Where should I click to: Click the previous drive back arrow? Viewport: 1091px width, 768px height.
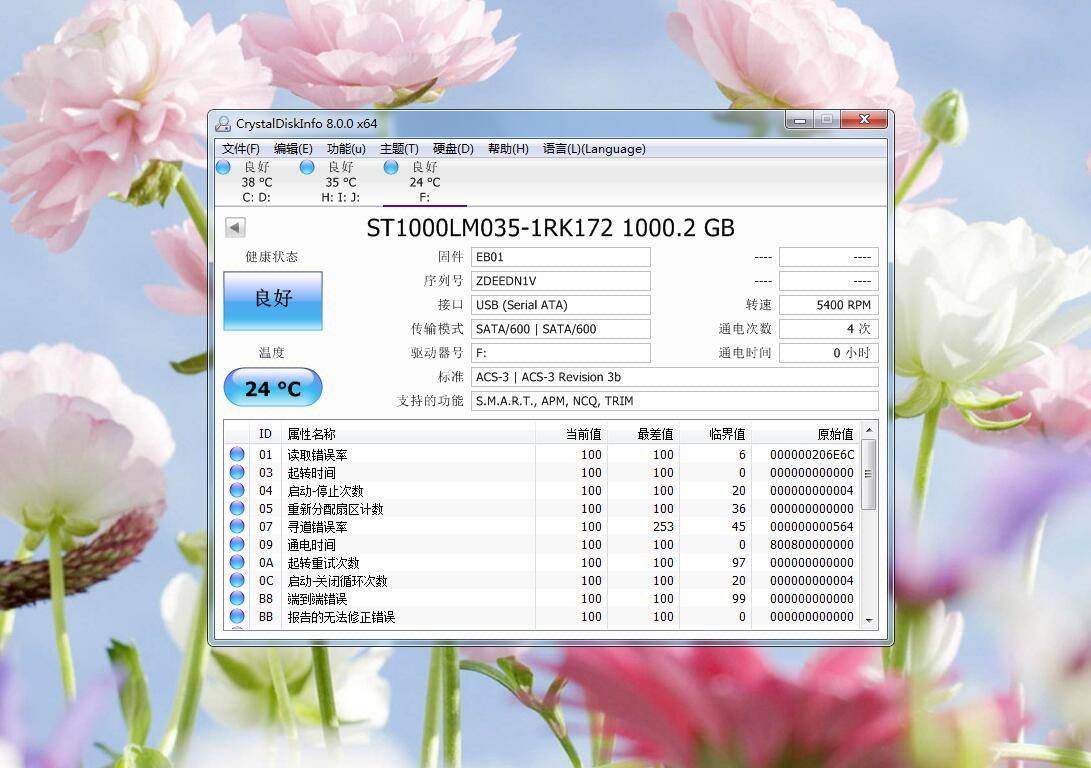234,227
